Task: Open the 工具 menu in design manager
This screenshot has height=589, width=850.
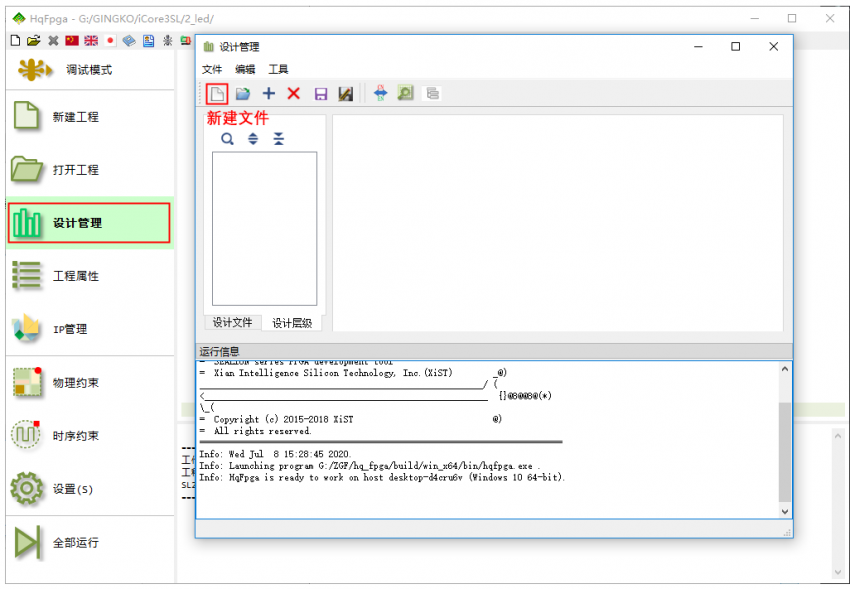Action: click(278, 69)
